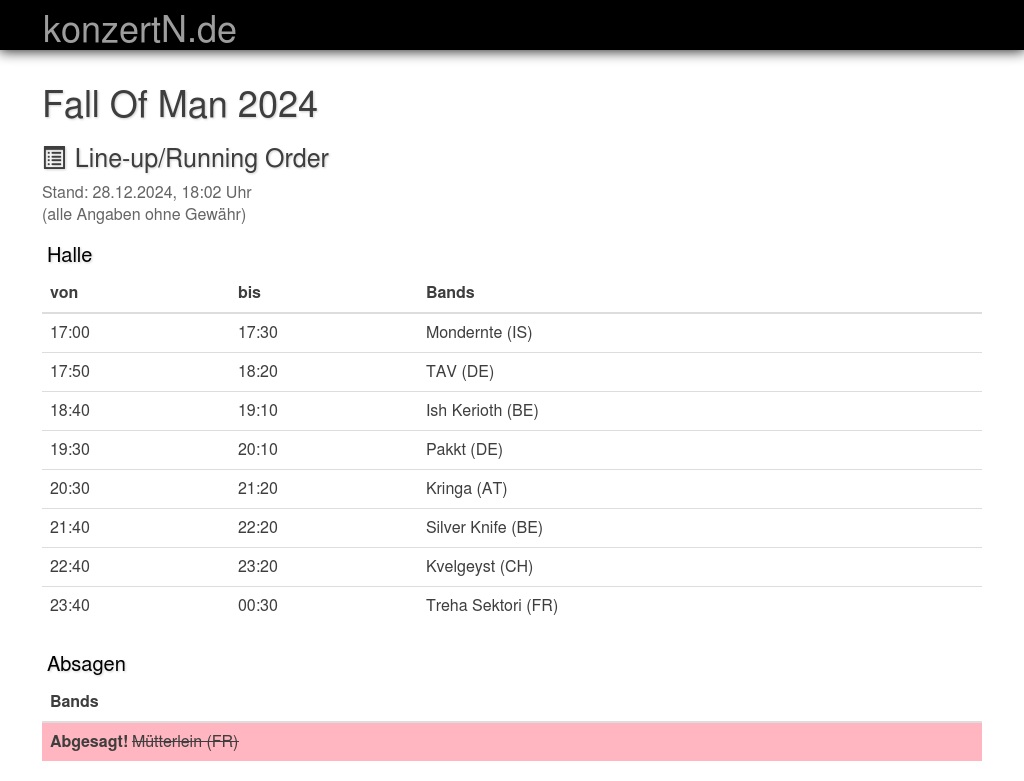Viewport: 1024px width, 781px height.
Task: Click the Kvelgeyst (CH) band name
Action: pos(479,566)
